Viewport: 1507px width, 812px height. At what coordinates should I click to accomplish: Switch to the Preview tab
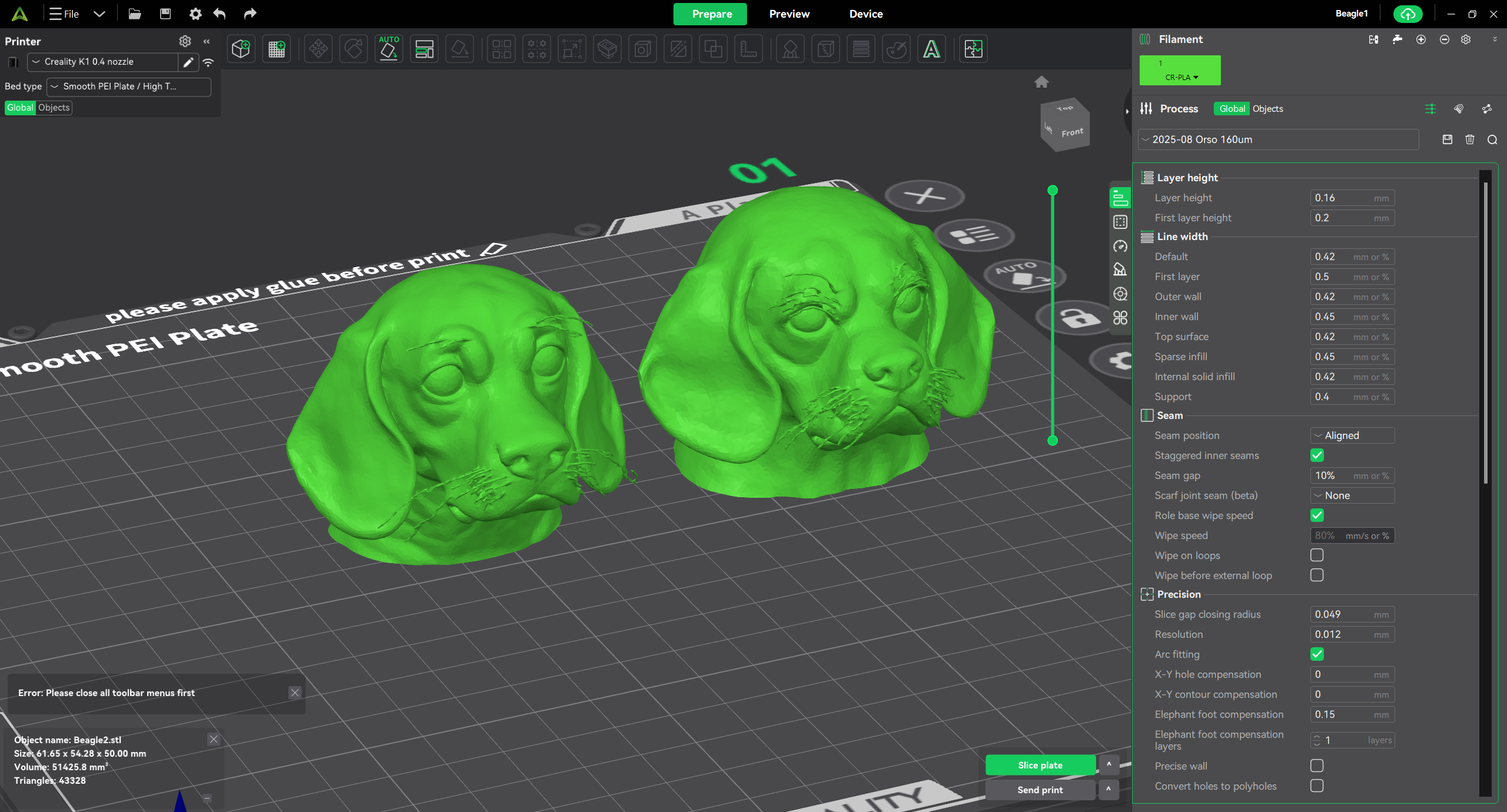click(789, 14)
